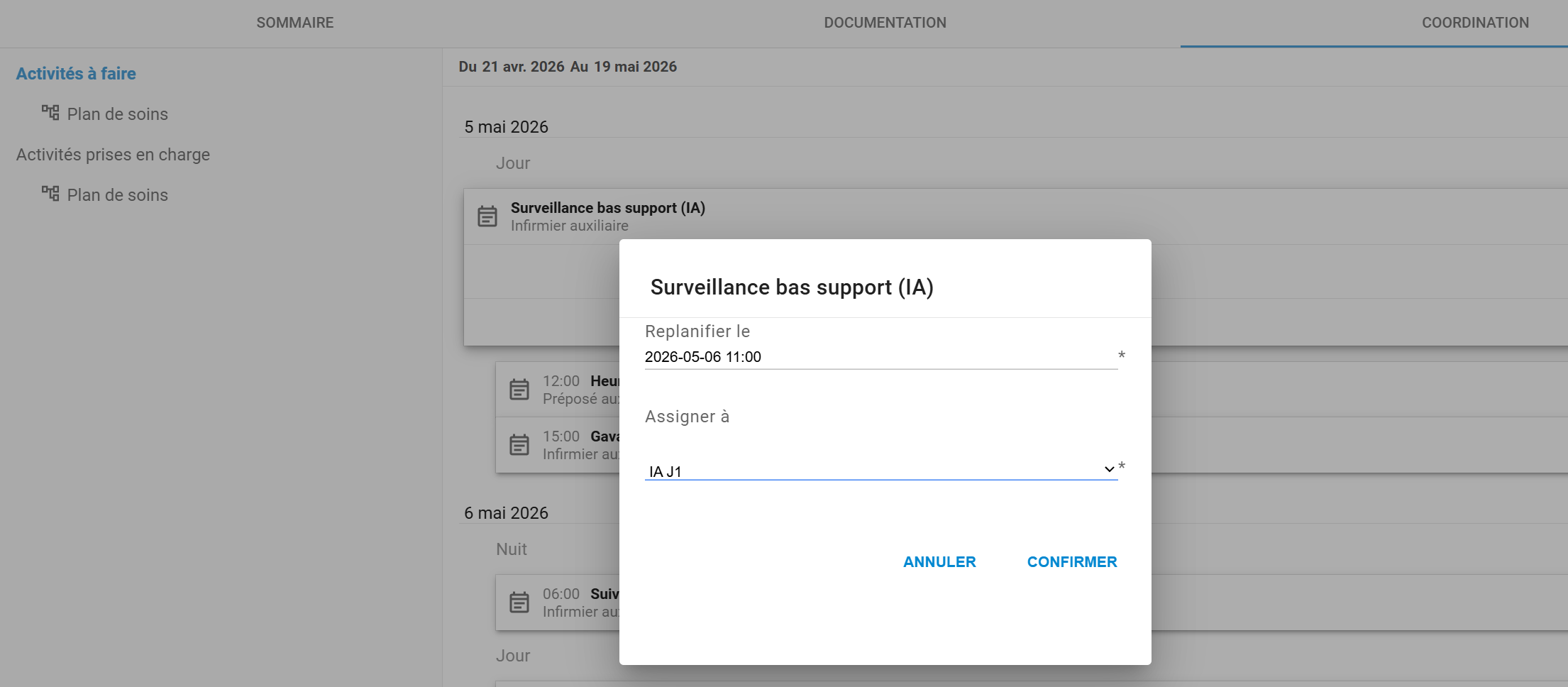Screen dimensions: 1568x687
Task: Click calendar icon of the 06:00 activity
Action: [519, 603]
